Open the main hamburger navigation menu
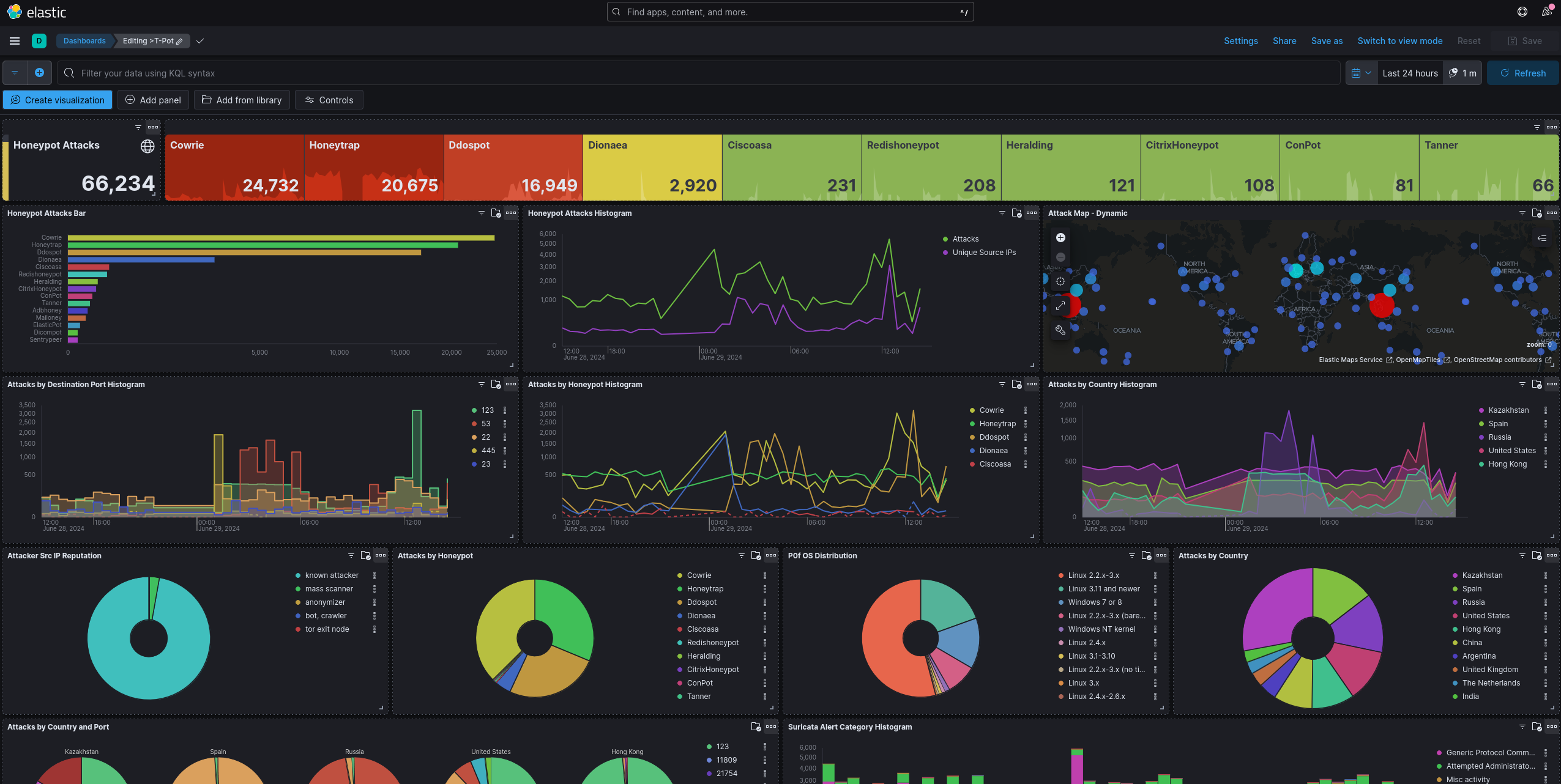 15,41
